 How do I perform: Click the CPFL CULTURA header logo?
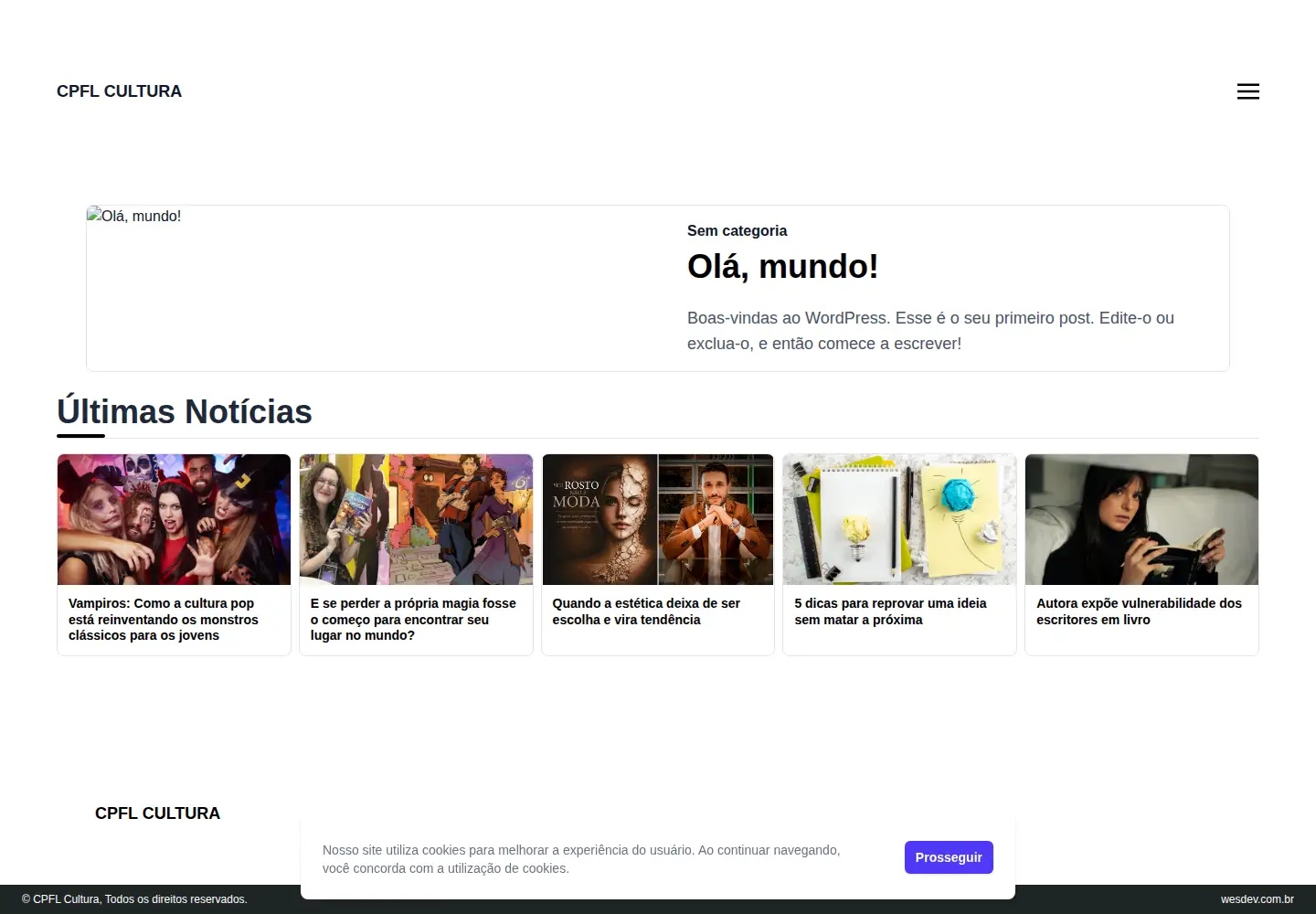(119, 91)
